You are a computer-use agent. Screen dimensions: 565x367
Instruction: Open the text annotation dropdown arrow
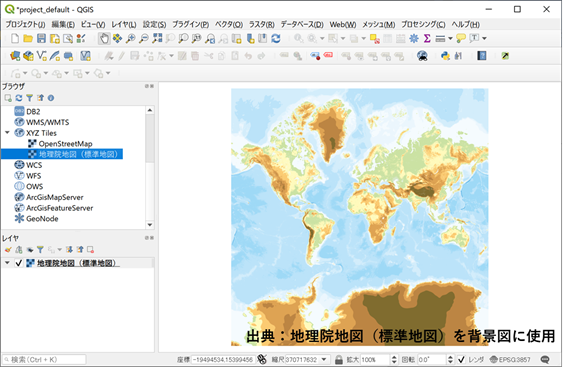(x=485, y=38)
